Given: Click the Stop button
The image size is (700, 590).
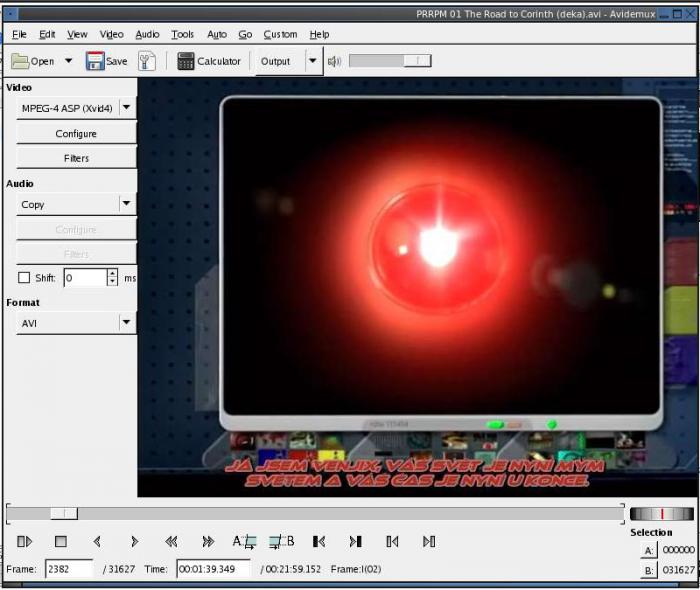Looking at the screenshot, I should [61, 542].
